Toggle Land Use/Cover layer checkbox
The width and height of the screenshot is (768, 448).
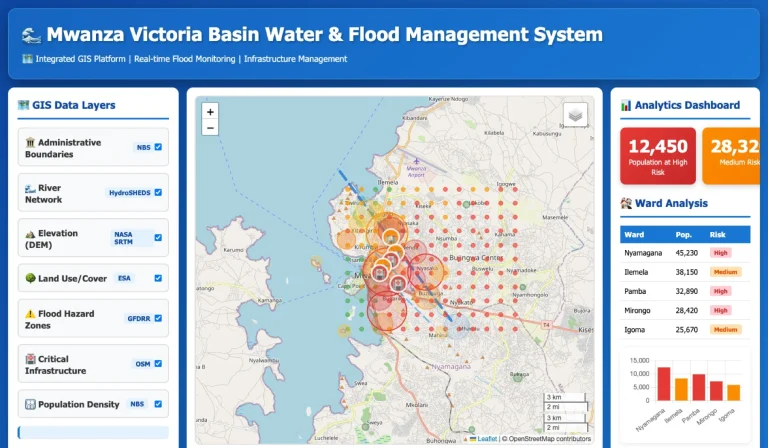click(x=158, y=278)
